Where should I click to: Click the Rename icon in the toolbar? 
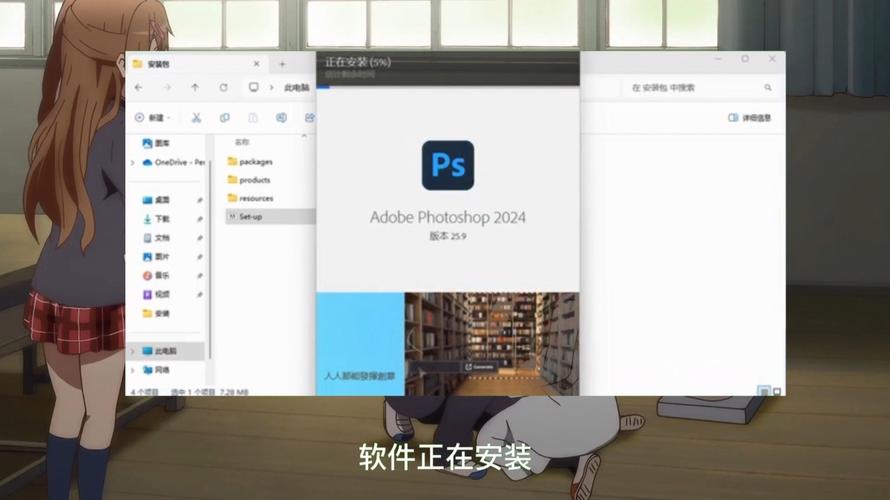tap(282, 117)
